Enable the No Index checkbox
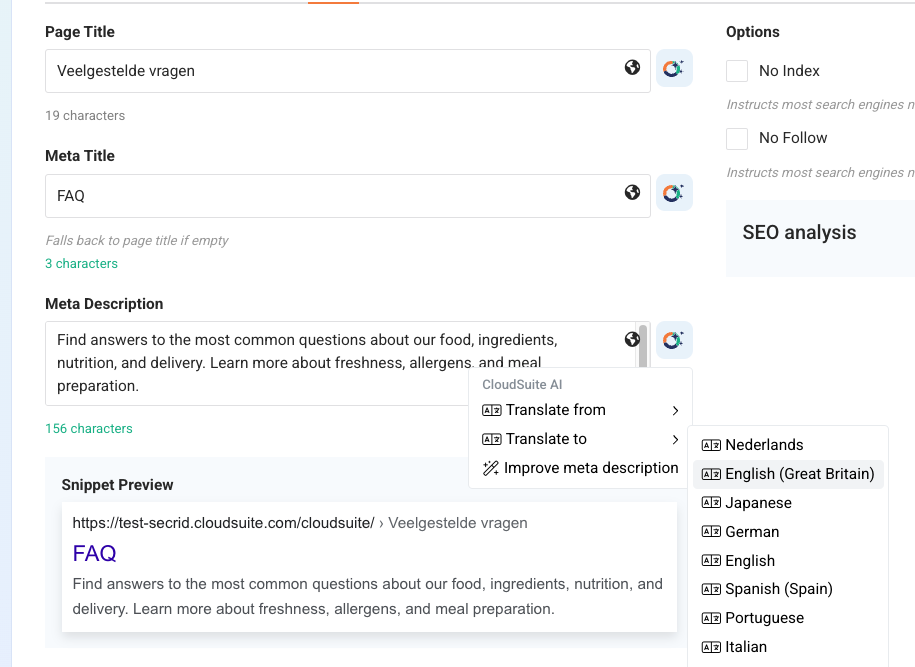Image resolution: width=915 pixels, height=667 pixels. coord(736,70)
